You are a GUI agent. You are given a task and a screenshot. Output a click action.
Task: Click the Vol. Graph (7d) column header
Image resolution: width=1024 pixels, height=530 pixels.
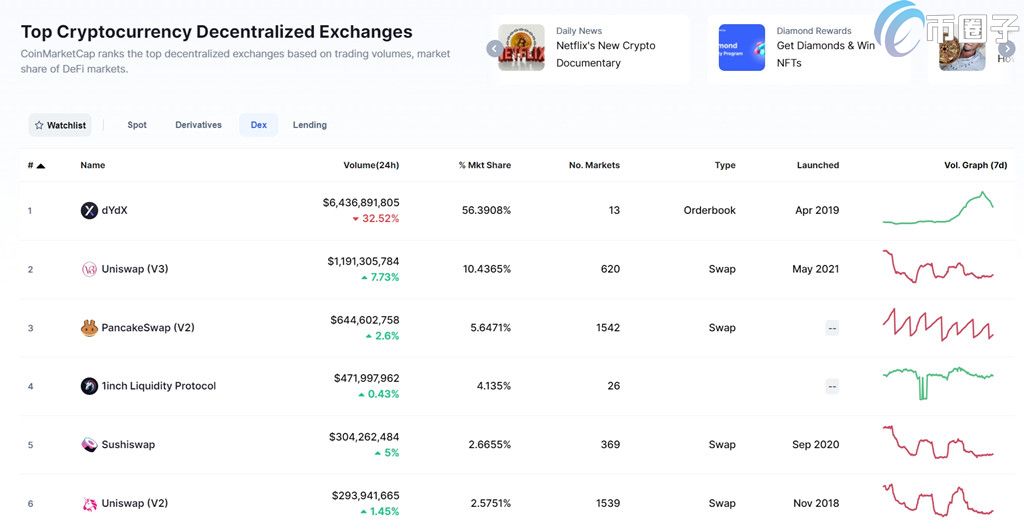(976, 165)
